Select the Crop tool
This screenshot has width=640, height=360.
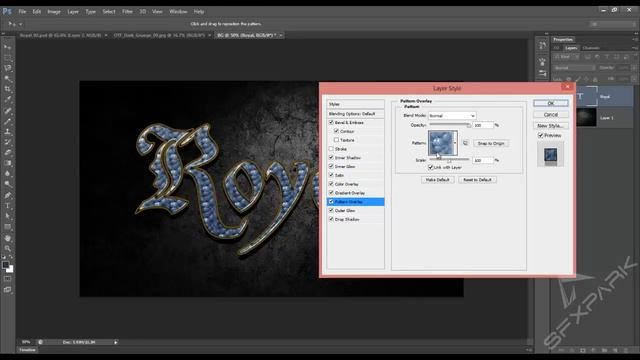click(x=8, y=89)
